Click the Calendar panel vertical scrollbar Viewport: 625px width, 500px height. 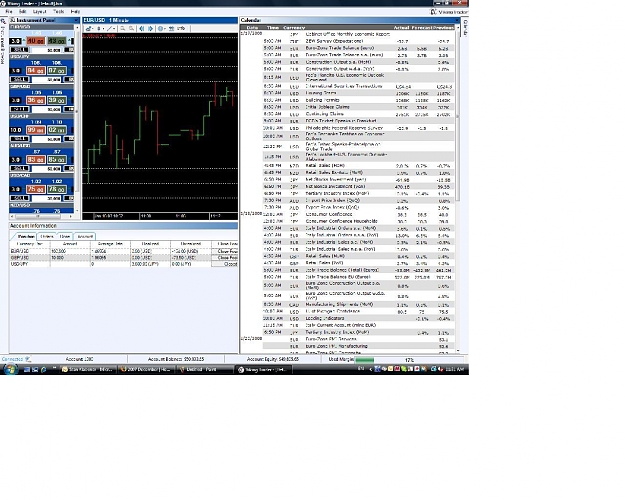[x=458, y=187]
